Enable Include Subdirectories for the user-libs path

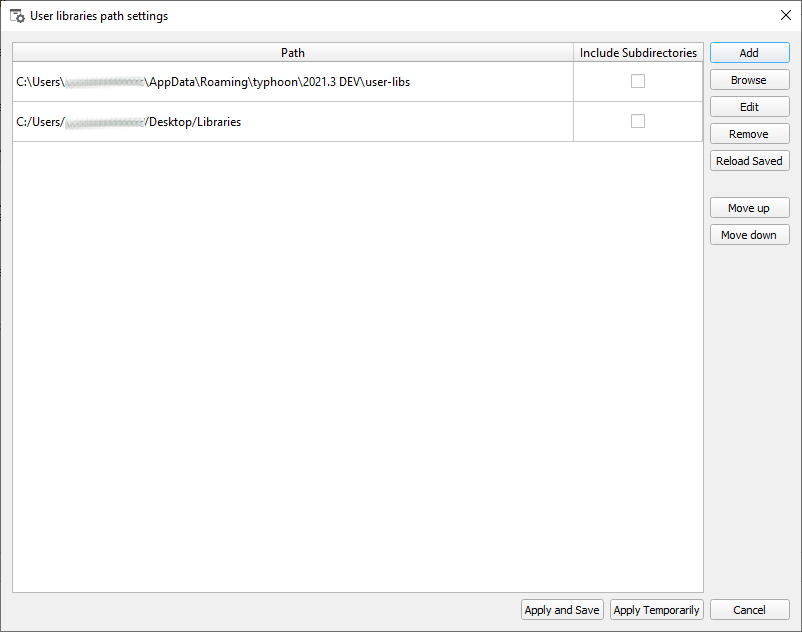[x=638, y=82]
